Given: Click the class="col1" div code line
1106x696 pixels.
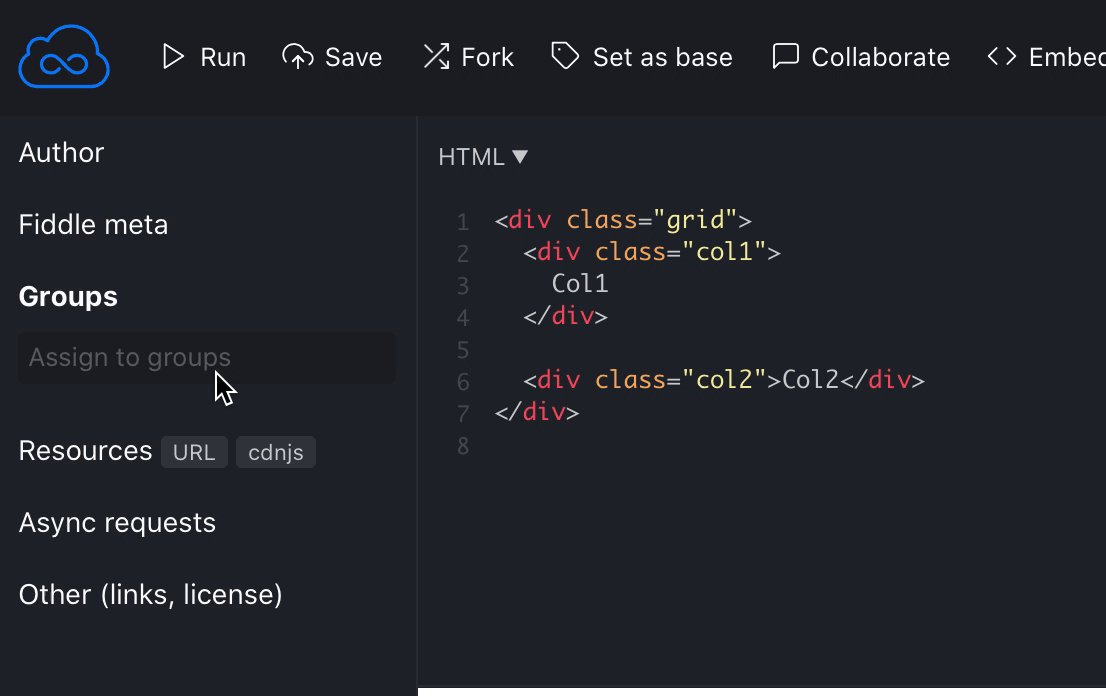Looking at the screenshot, I should 652,252.
